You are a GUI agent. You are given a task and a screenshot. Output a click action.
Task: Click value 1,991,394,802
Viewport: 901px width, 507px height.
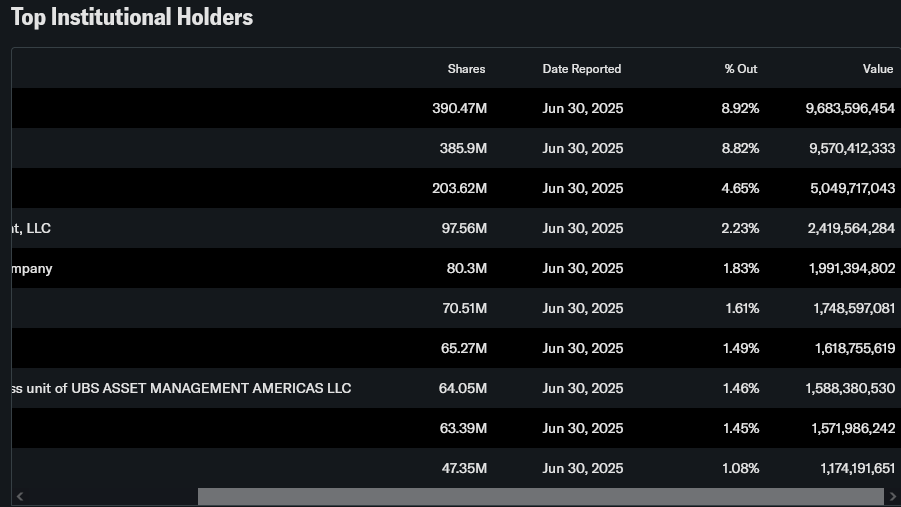[x=852, y=268]
